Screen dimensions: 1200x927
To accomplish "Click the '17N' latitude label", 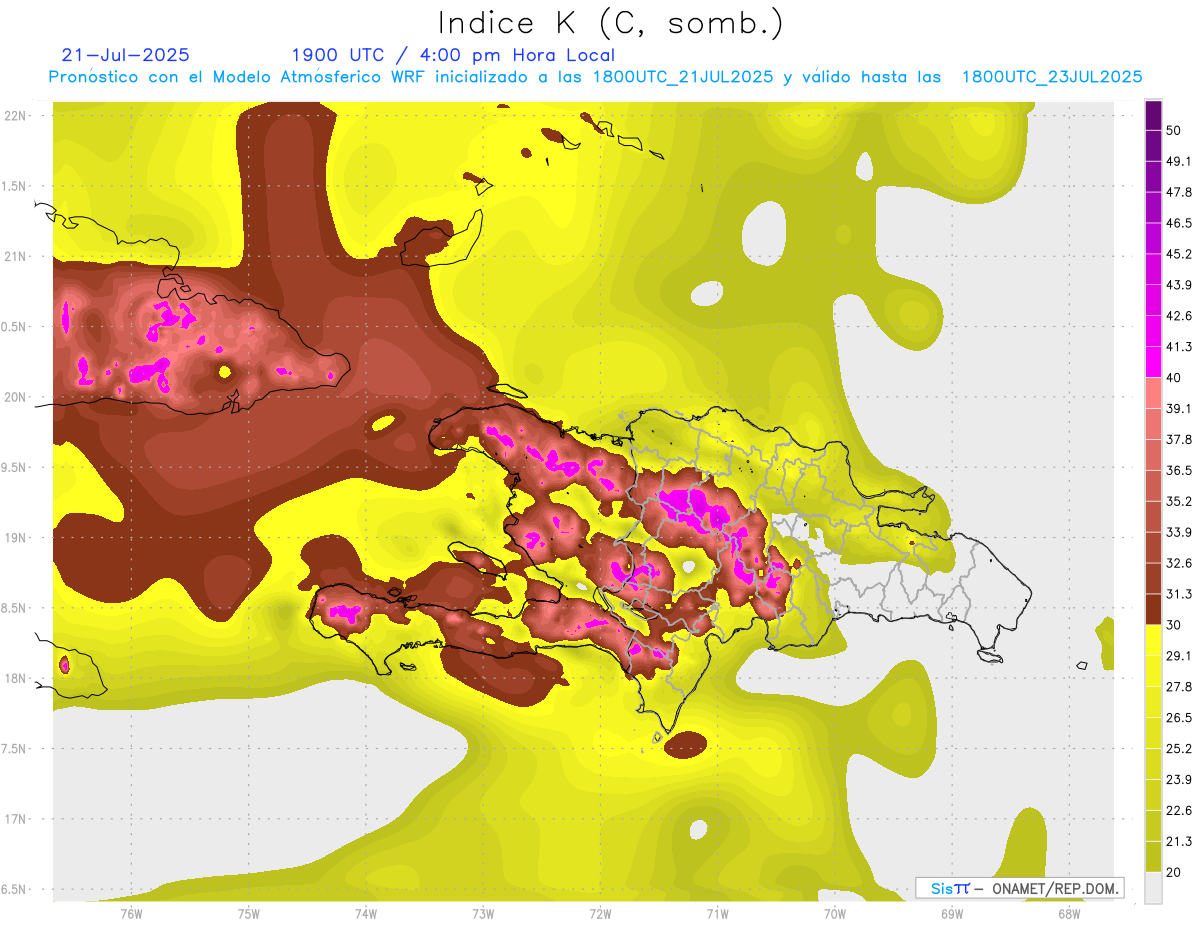I will pyautogui.click(x=15, y=819).
